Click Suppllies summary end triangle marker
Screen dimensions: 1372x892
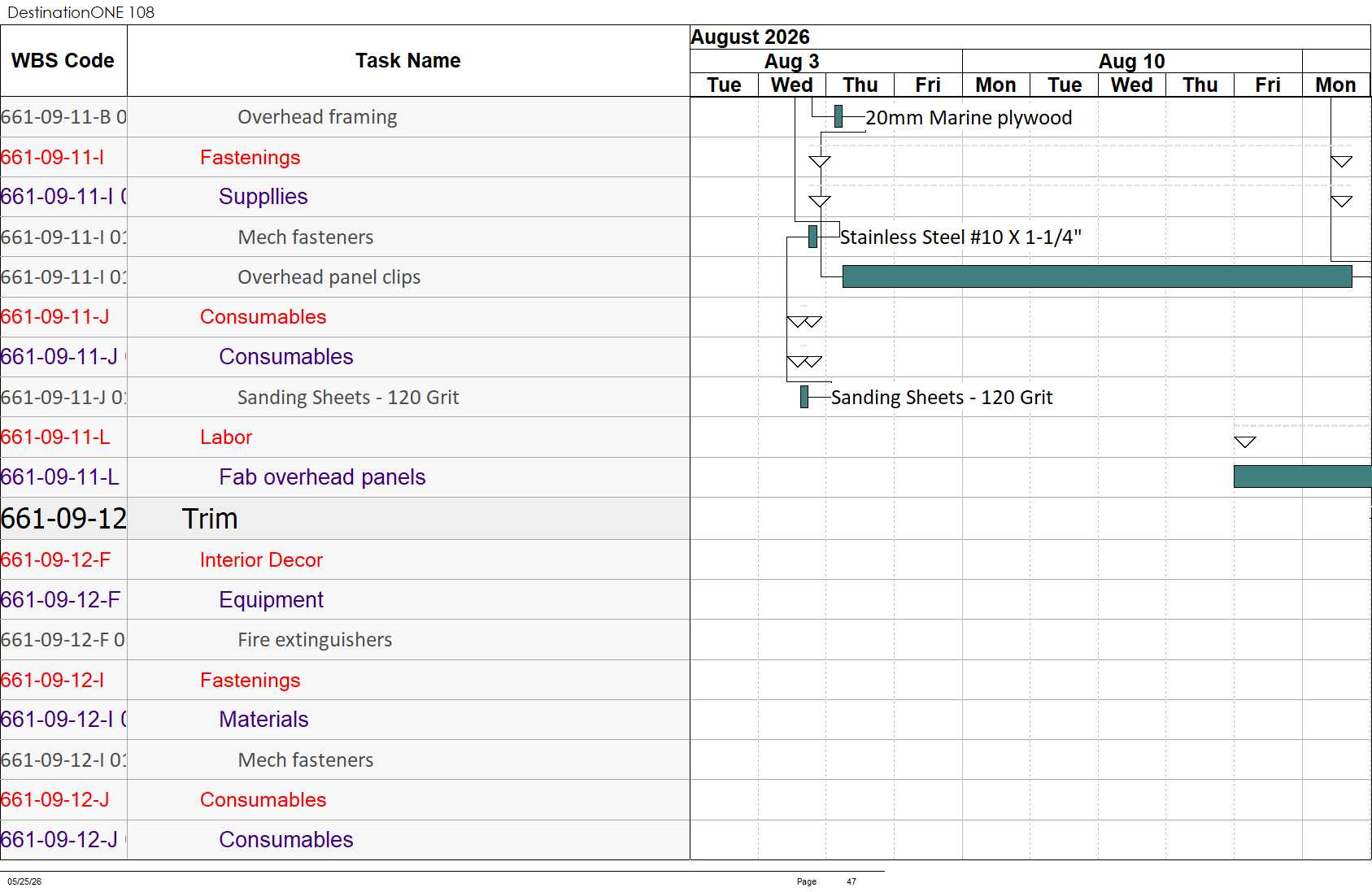1342,201
